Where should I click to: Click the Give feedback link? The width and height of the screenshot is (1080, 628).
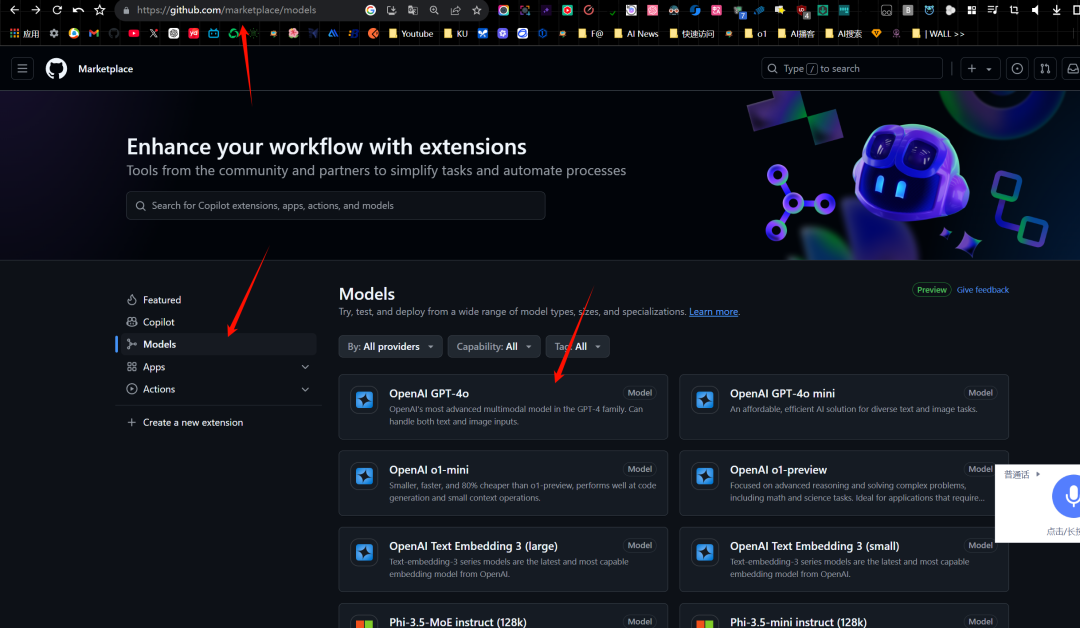coord(982,290)
